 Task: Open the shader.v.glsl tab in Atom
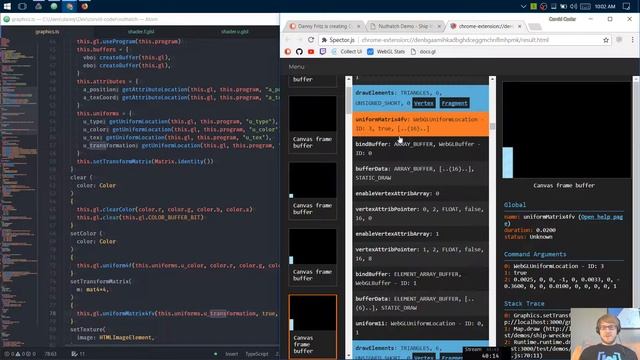click(x=235, y=31)
